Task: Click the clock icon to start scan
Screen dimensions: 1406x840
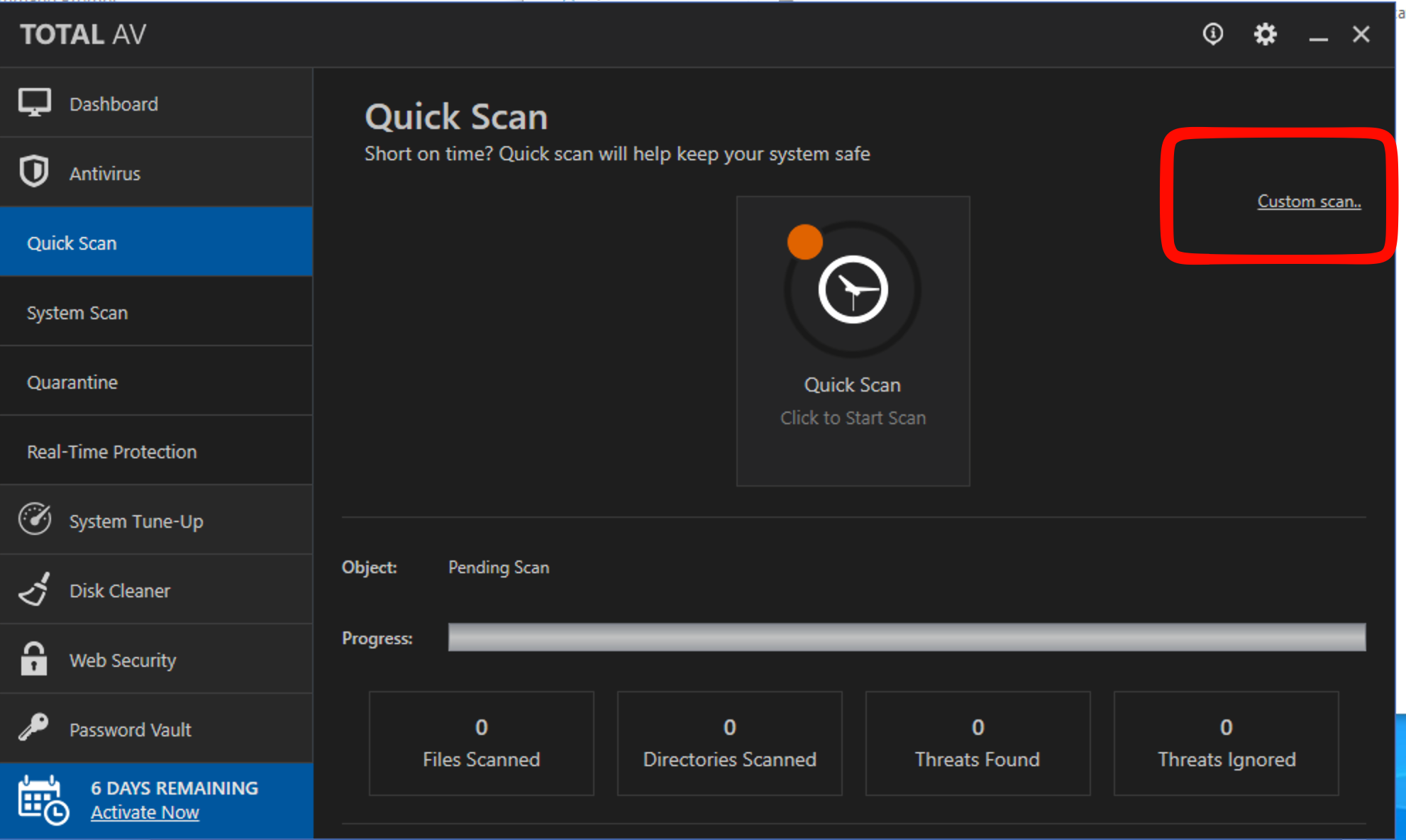Action: tap(853, 289)
